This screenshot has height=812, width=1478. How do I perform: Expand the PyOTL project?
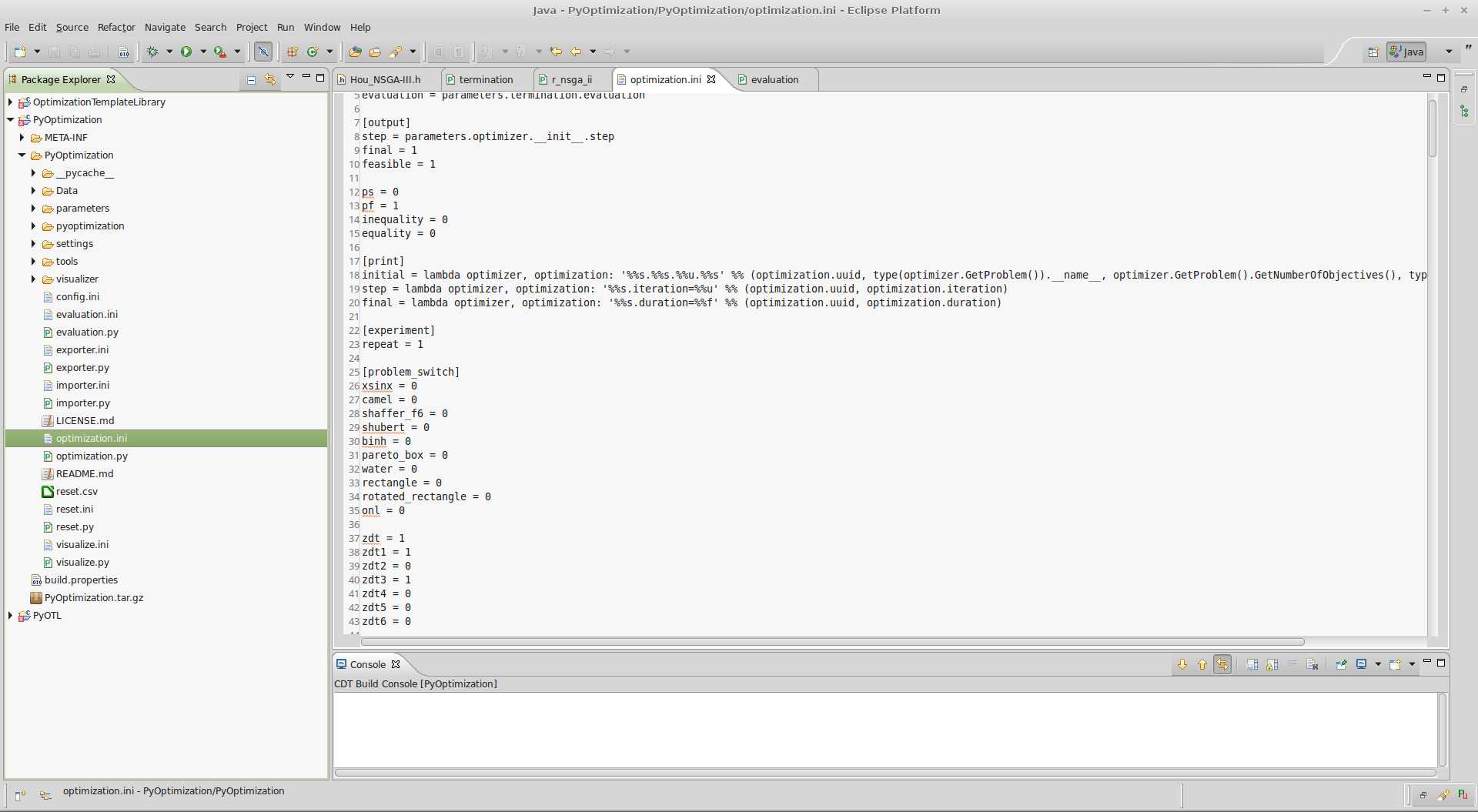pyautogui.click(x=10, y=615)
